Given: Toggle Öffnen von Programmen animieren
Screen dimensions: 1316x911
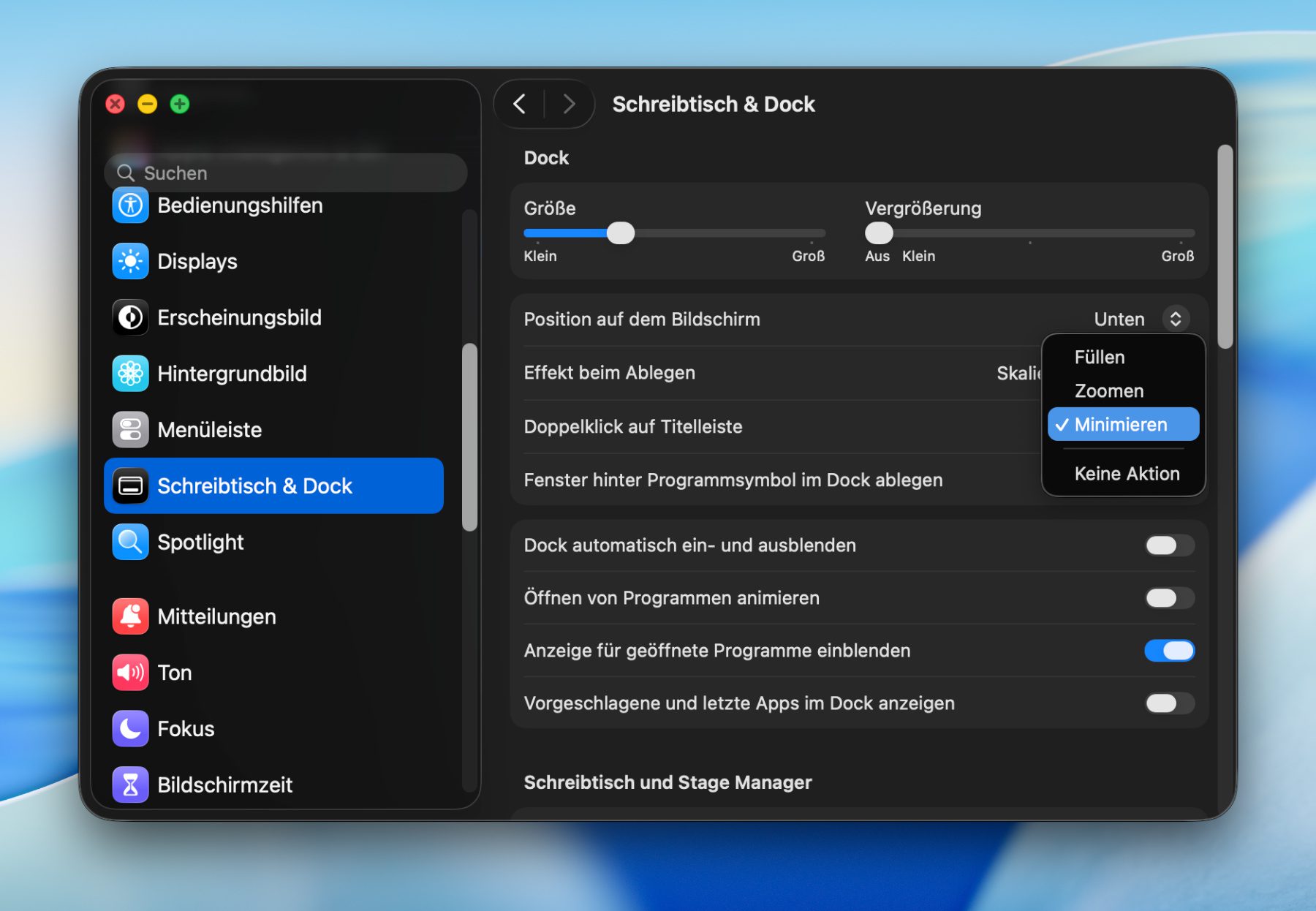Looking at the screenshot, I should tap(1169, 598).
